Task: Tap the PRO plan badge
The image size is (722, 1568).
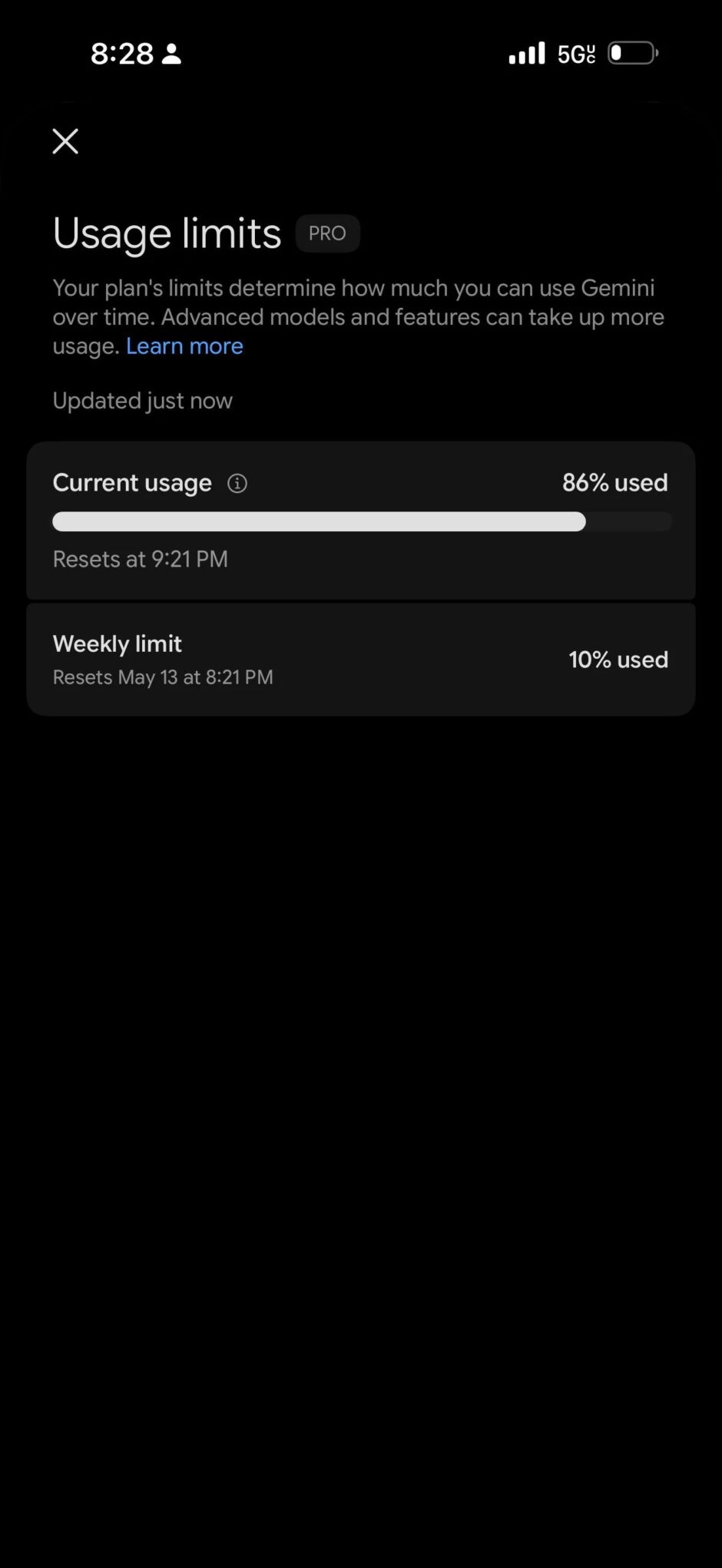Action: pos(327,233)
